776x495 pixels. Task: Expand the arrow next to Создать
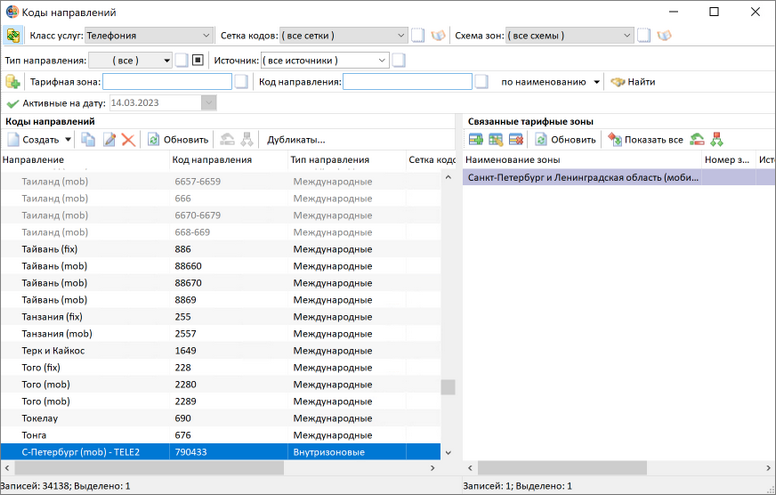tap(68, 140)
